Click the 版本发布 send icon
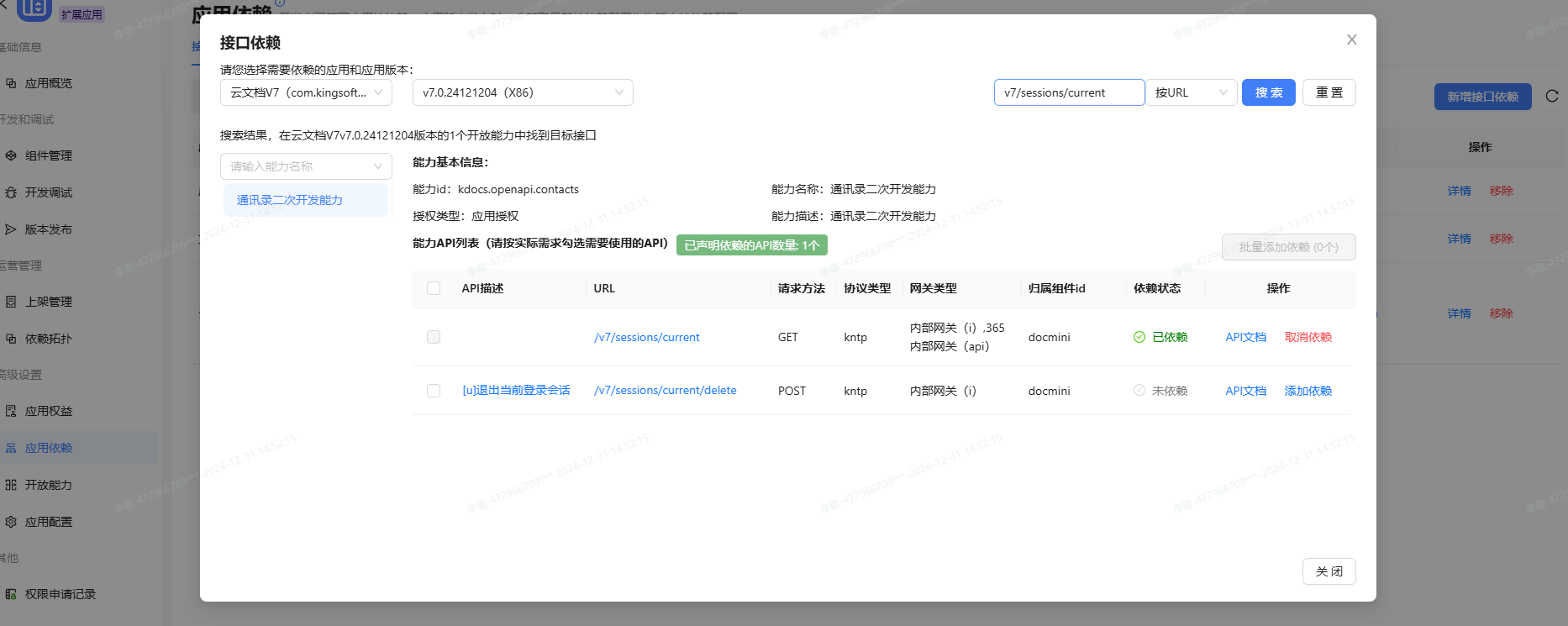Image resolution: width=1568 pixels, height=626 pixels. (x=11, y=229)
